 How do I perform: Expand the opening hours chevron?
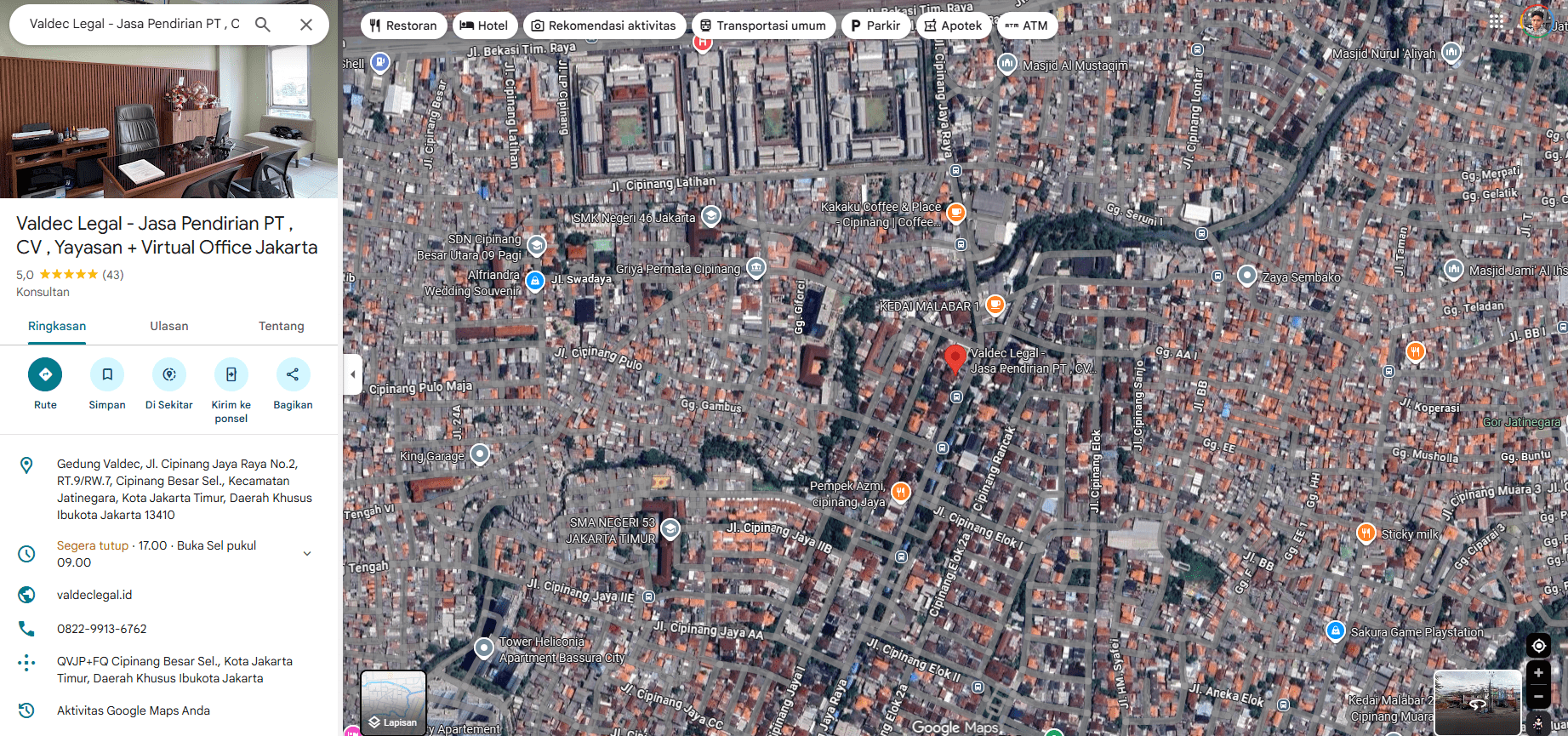click(307, 554)
